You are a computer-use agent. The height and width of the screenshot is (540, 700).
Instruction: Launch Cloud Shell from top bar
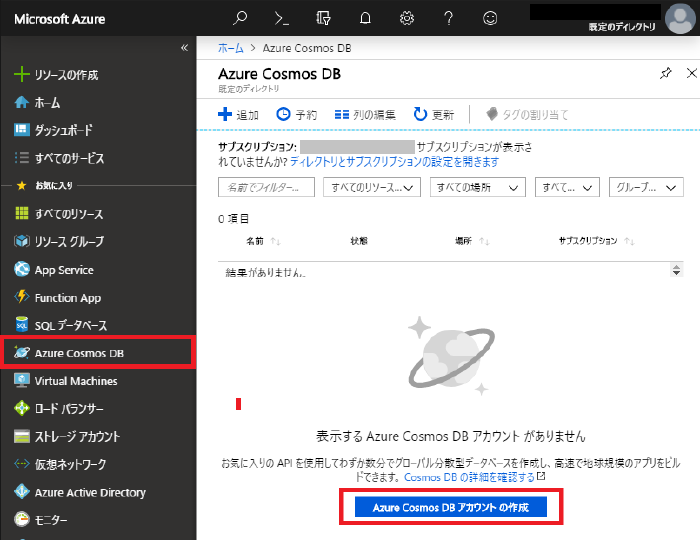click(281, 18)
